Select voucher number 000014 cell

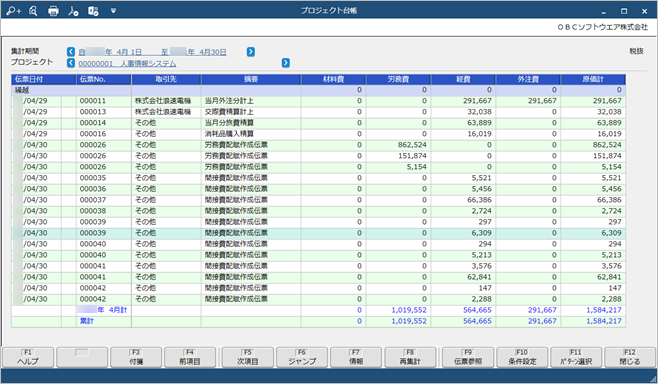(x=104, y=123)
